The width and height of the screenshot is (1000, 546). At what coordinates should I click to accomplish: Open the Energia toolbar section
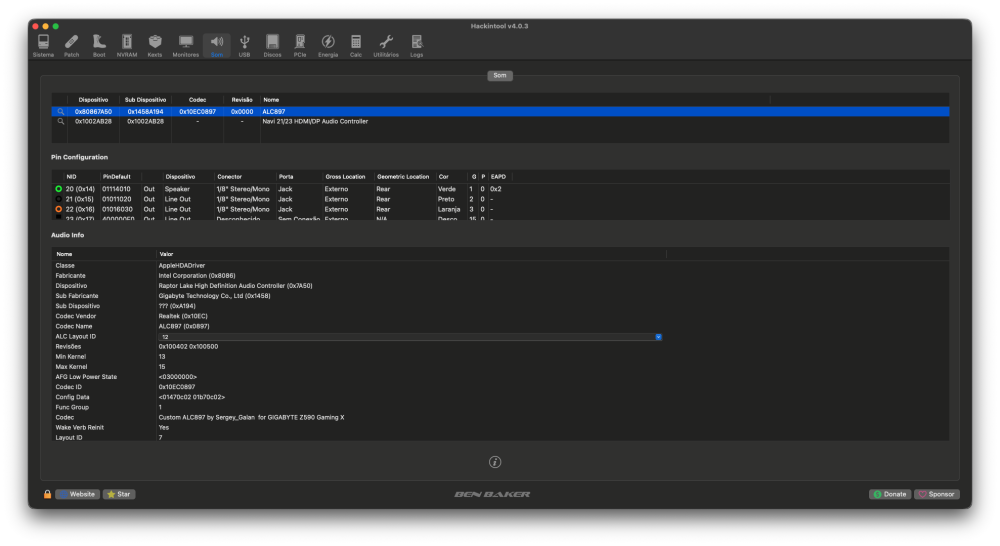(328, 46)
